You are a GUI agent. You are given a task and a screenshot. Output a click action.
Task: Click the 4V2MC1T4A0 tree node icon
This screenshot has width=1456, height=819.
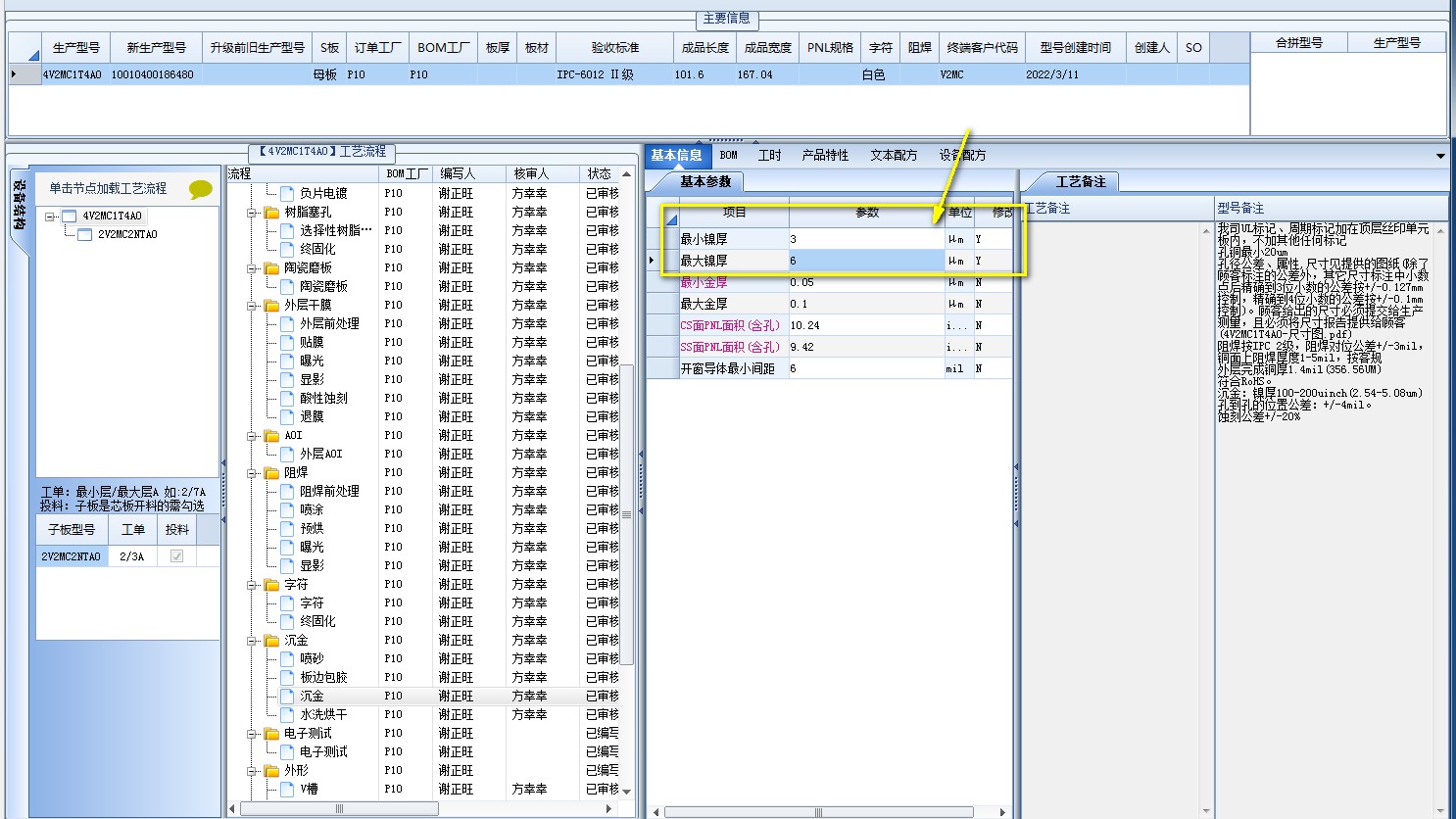point(69,216)
